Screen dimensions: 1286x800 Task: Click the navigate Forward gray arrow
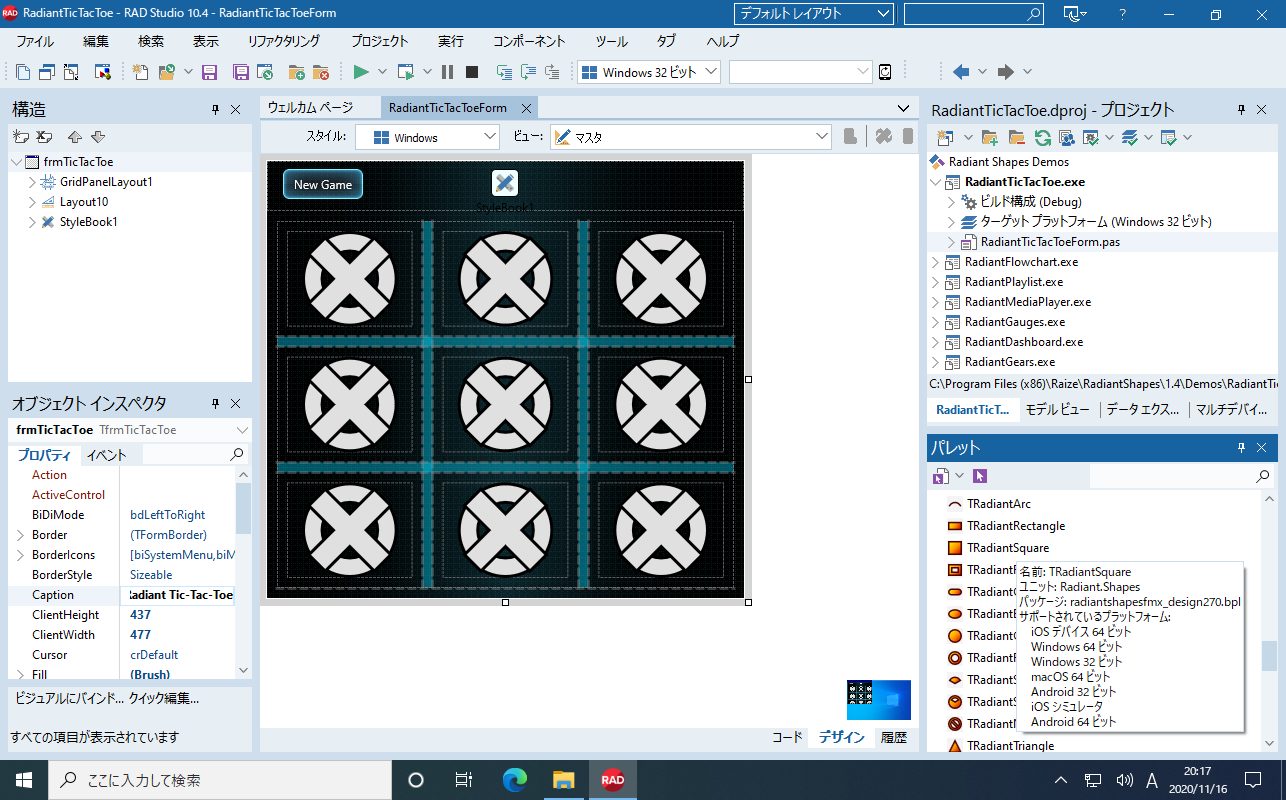pyautogui.click(x=1006, y=72)
